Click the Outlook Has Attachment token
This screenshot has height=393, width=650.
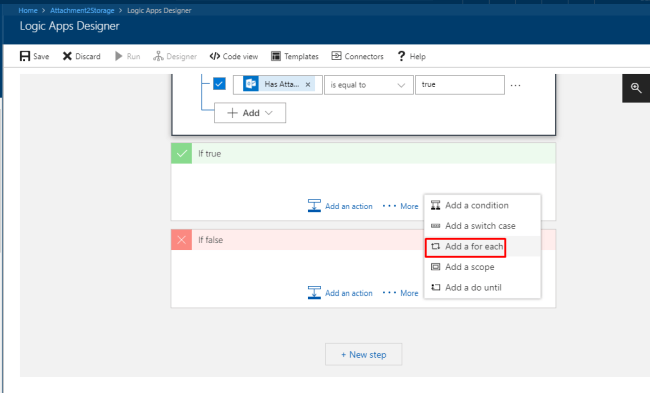(278, 85)
